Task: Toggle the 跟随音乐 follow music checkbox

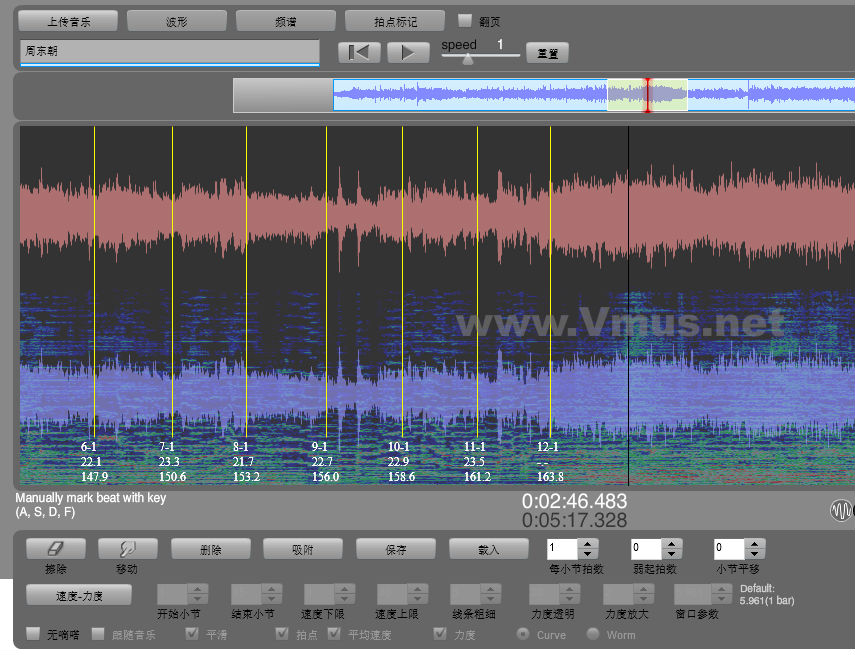Action: pyautogui.click(x=98, y=633)
